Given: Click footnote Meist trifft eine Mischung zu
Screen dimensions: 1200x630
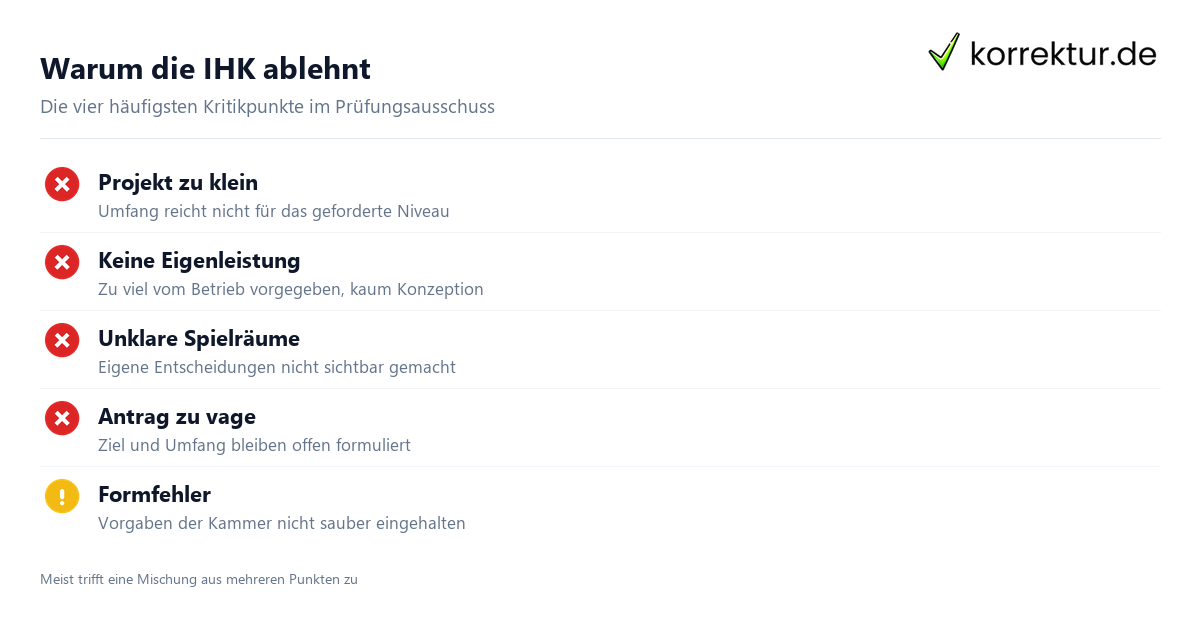Looking at the screenshot, I should click(x=199, y=579).
